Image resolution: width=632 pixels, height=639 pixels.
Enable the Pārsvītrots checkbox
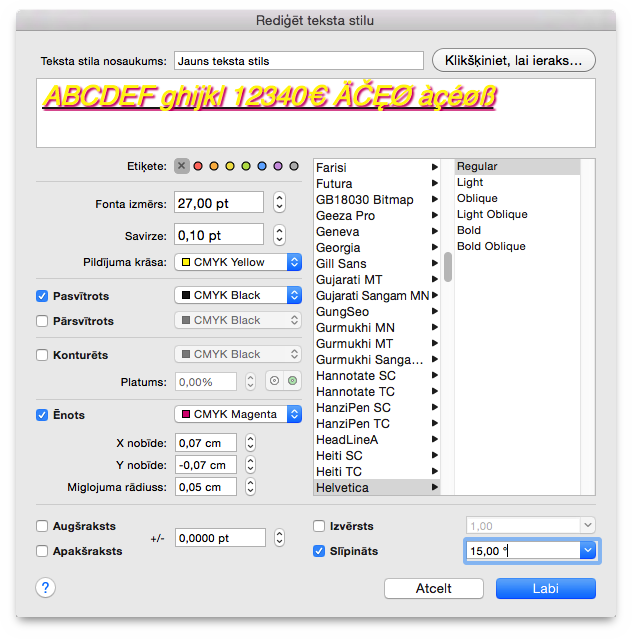pos(42,321)
